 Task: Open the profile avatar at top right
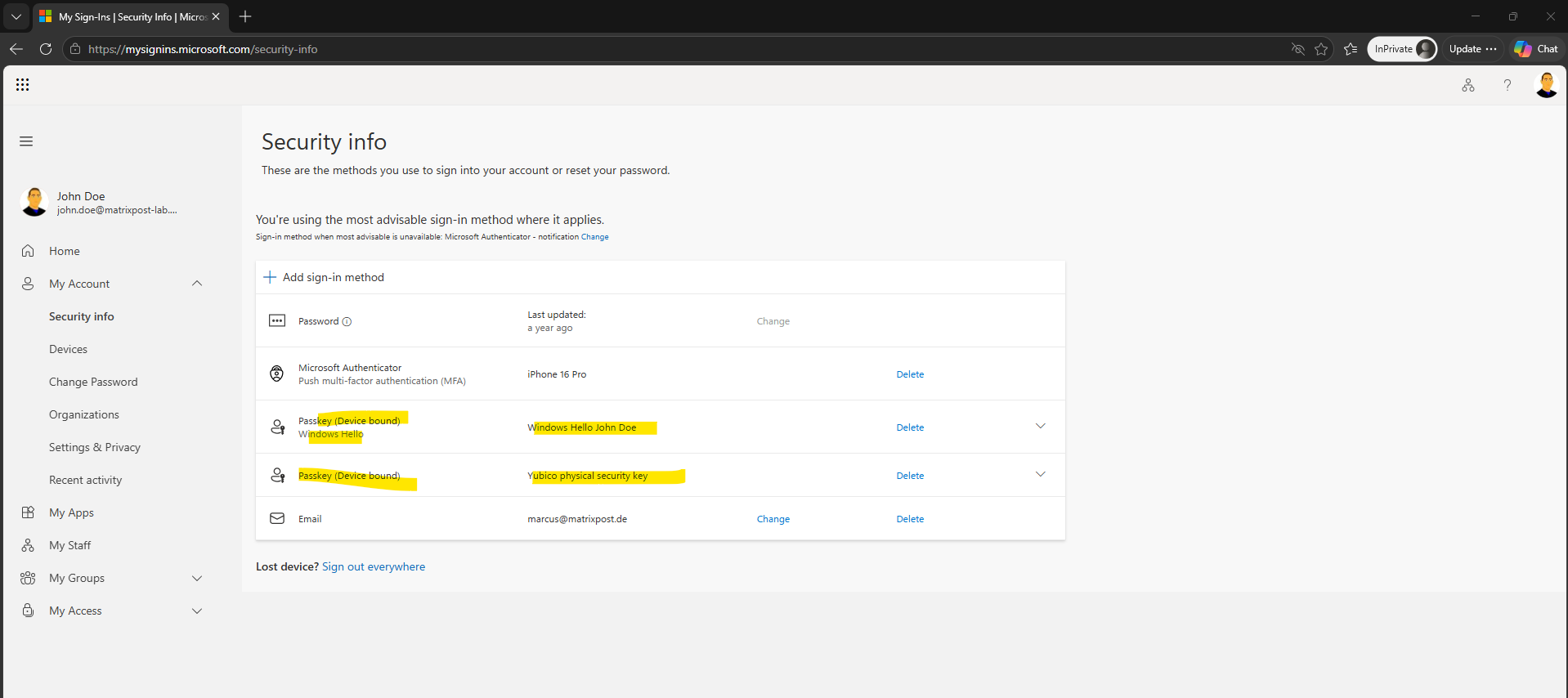coord(1547,85)
